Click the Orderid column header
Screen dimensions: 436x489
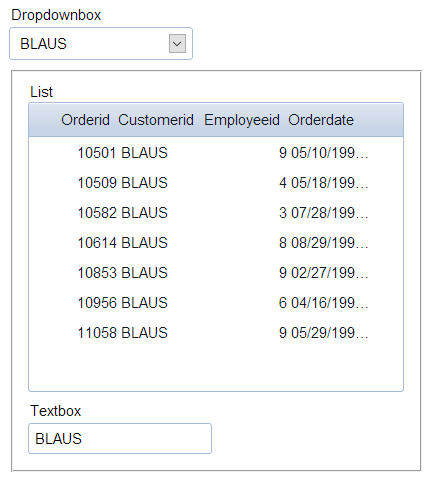point(85,120)
